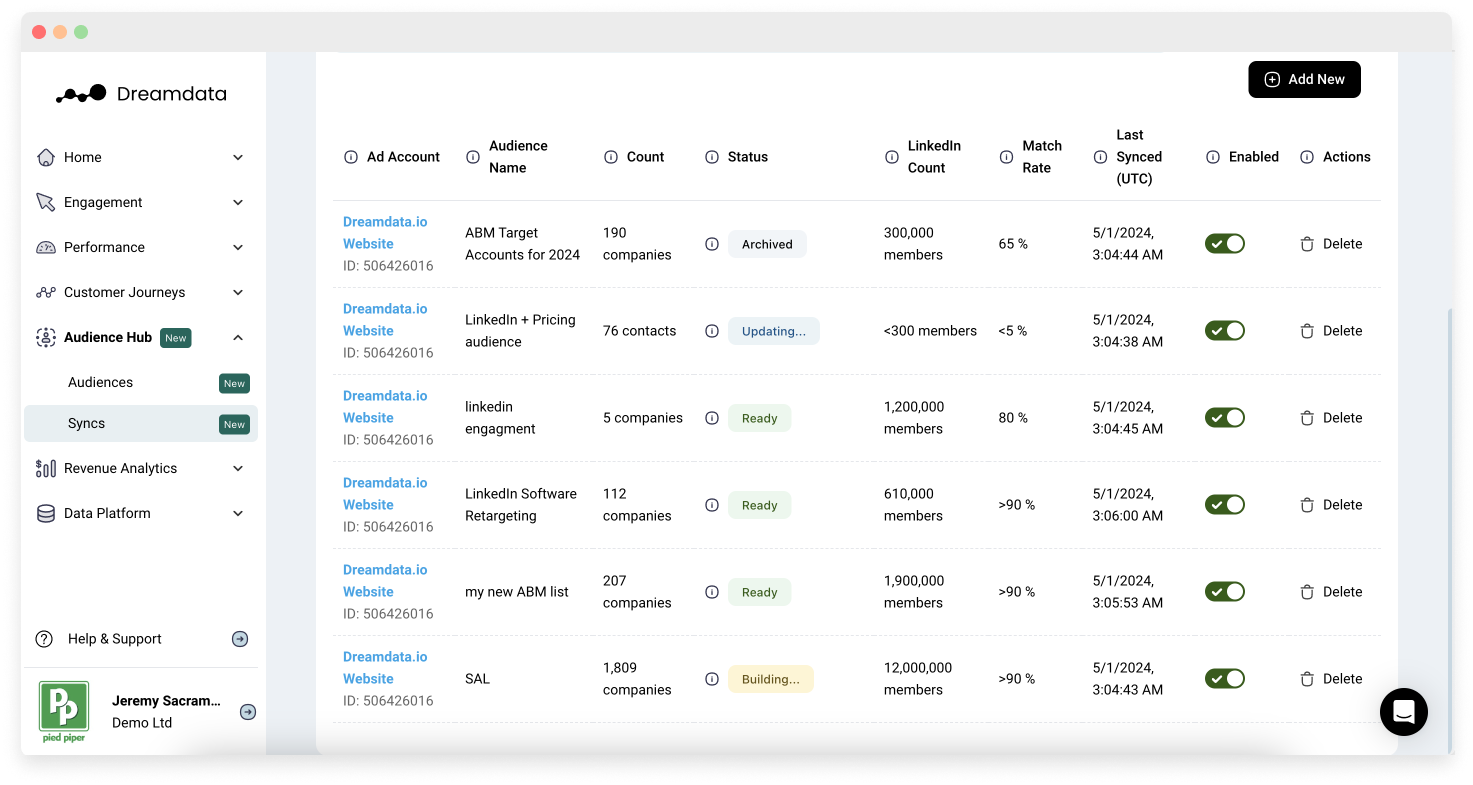Click the Revenue Analytics chart icon
Screen dimensions: 1473x785
point(45,468)
